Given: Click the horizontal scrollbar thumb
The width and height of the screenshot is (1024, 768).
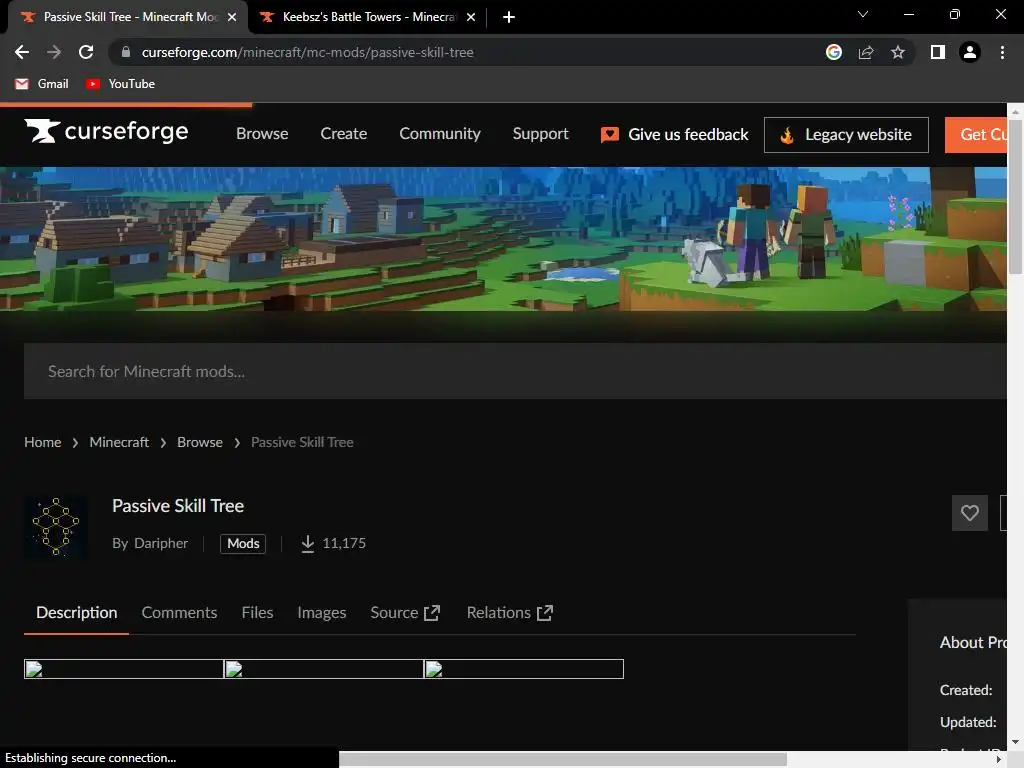Looking at the screenshot, I should [x=562, y=760].
